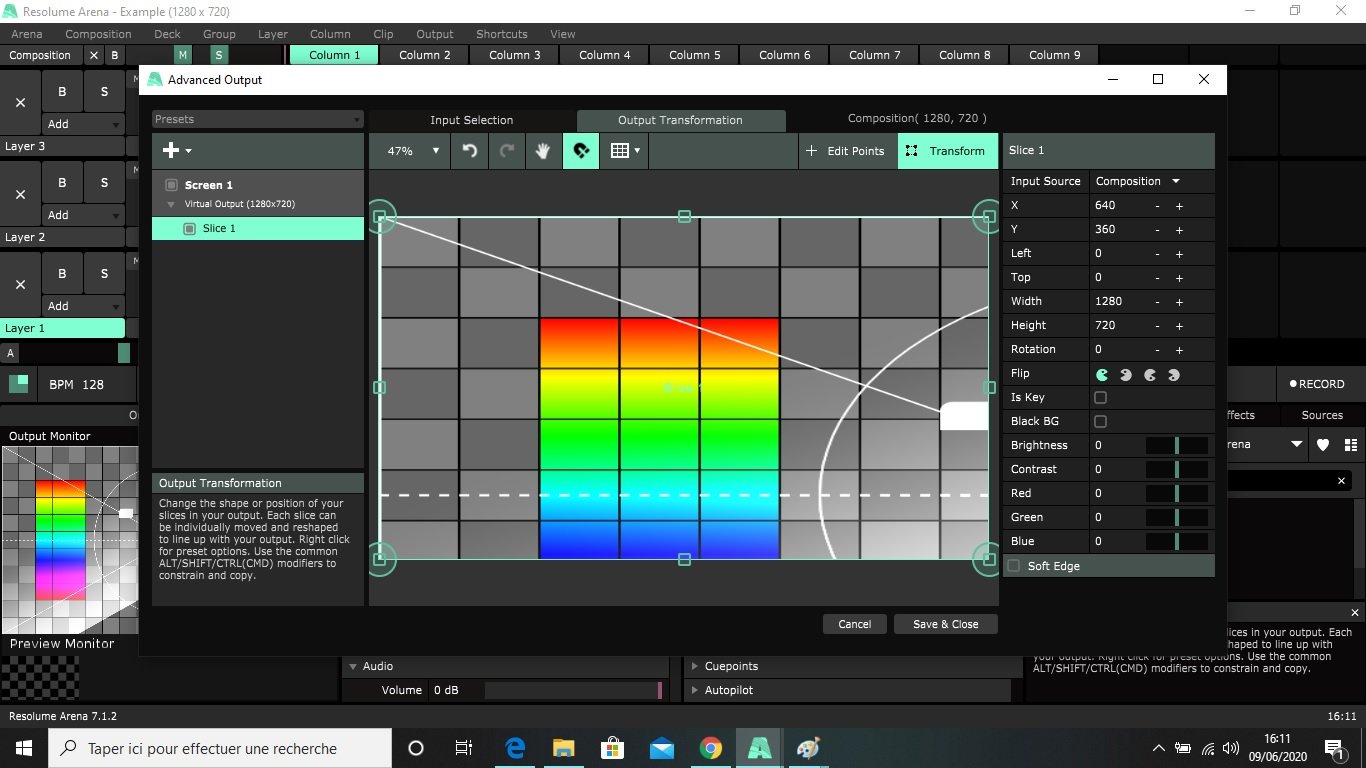The width and height of the screenshot is (1366, 768).
Task: Click the Brightness slider bar
Action: coord(1176,446)
